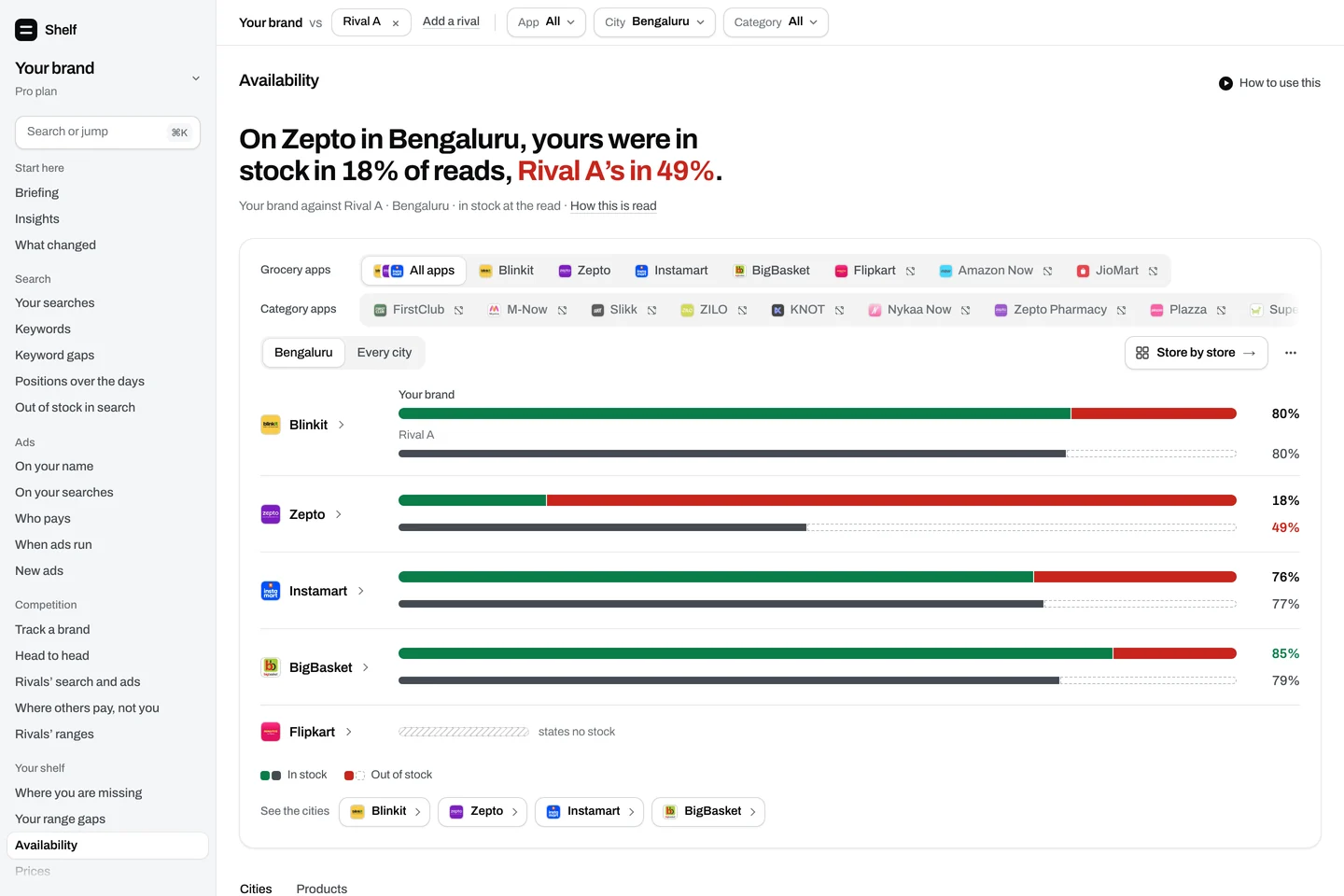See cities for Blinkit button
Viewport: 1344px width, 896px height.
point(385,812)
